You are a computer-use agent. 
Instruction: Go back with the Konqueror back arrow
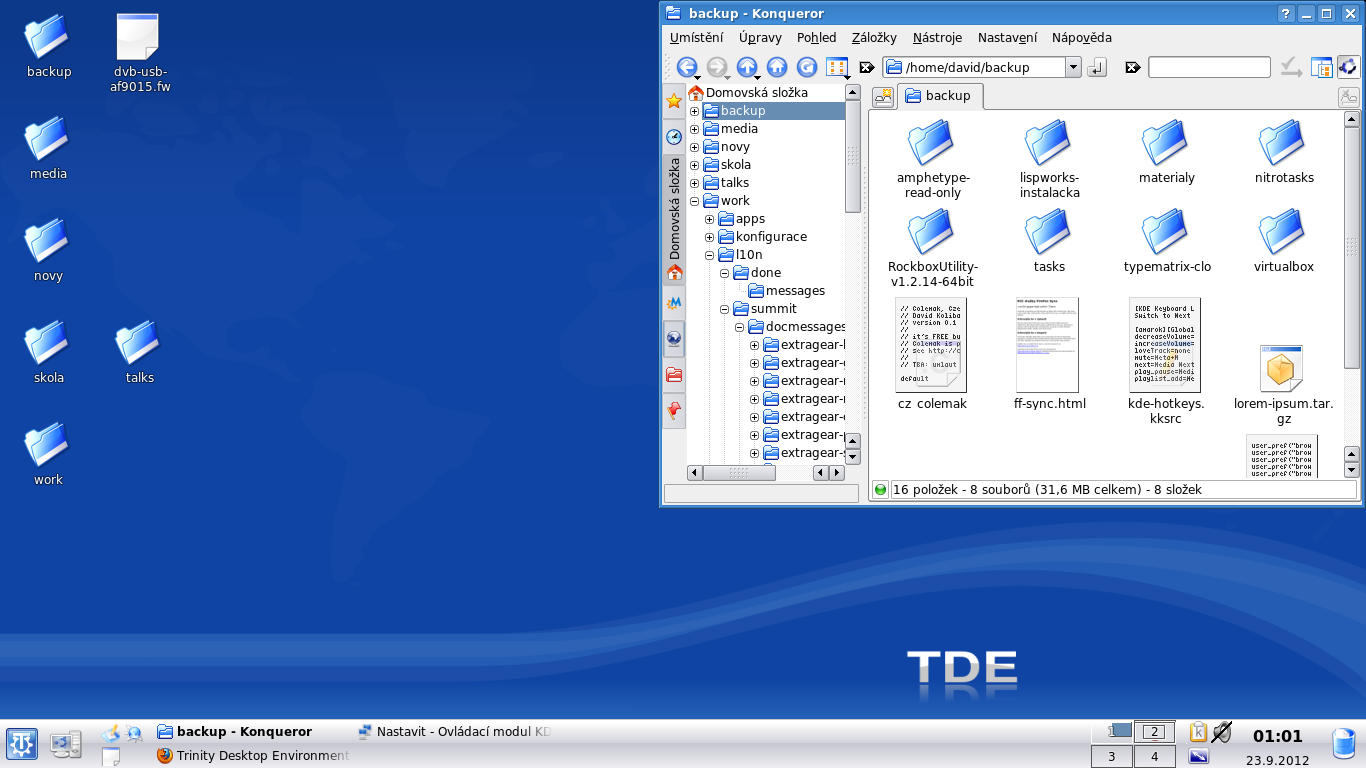(x=687, y=67)
